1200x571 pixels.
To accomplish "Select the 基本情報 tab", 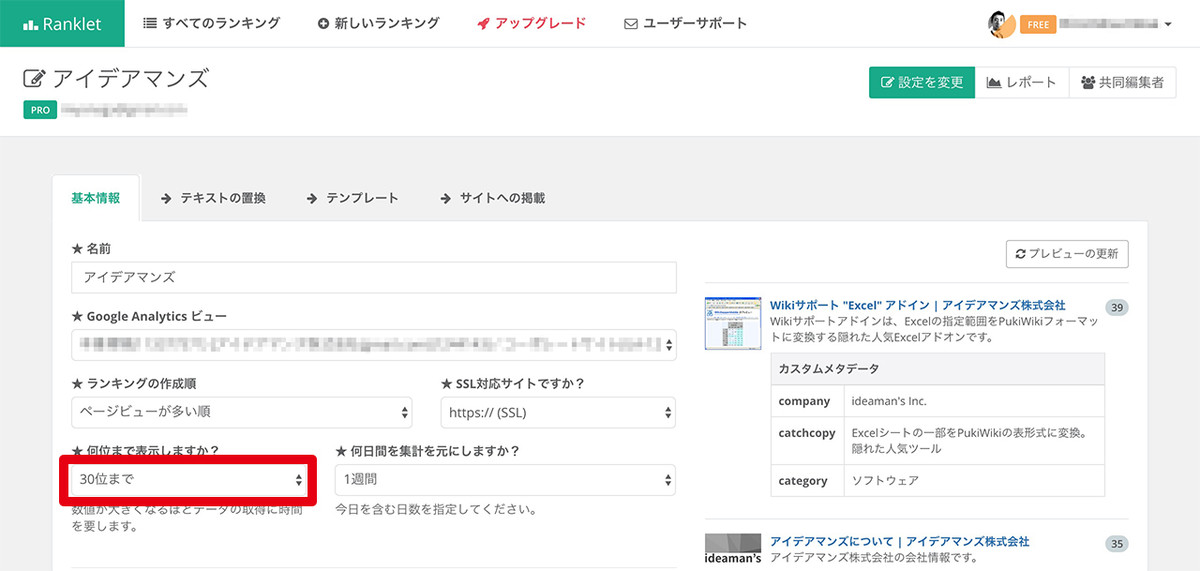I will tap(96, 198).
